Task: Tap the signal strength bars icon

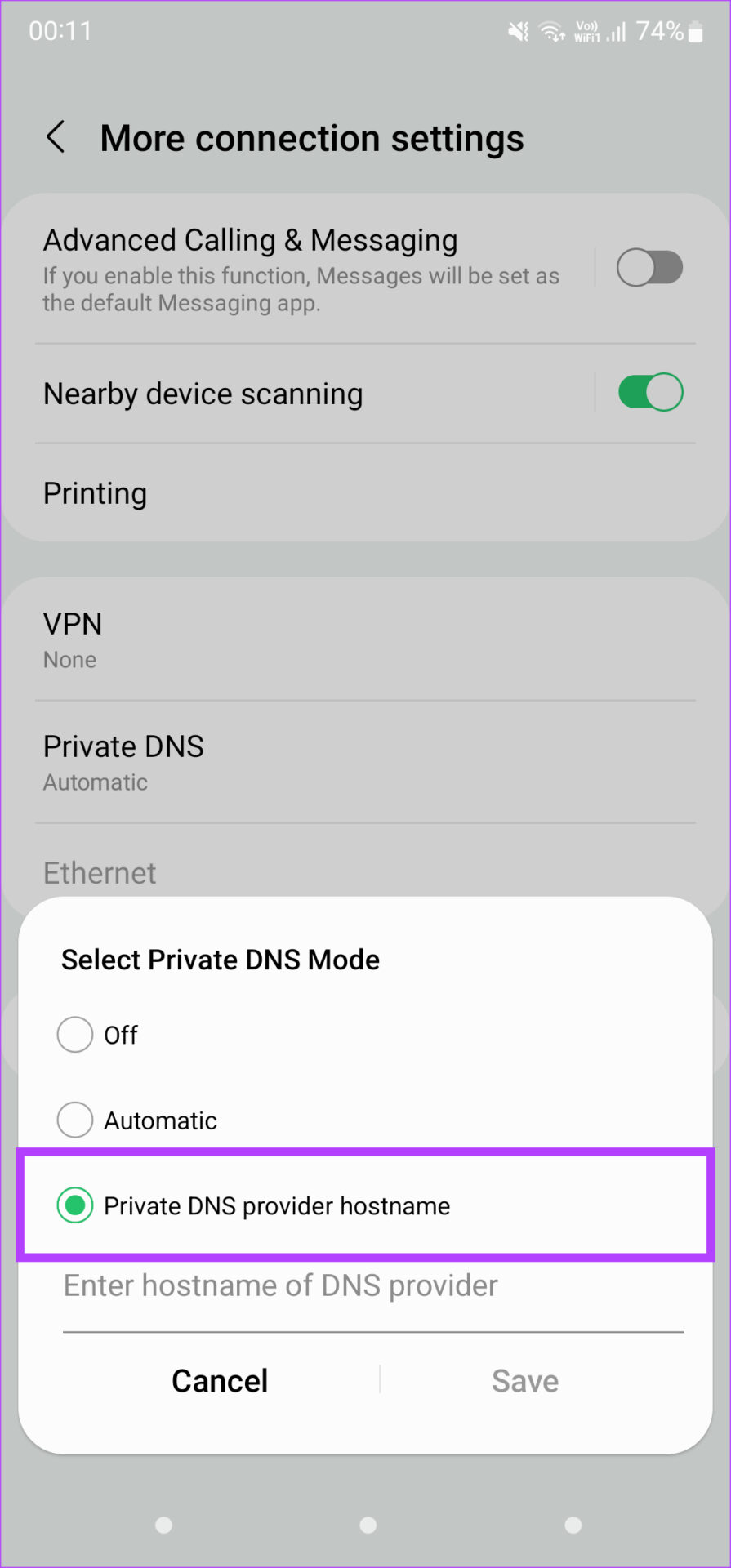Action: pos(617,32)
